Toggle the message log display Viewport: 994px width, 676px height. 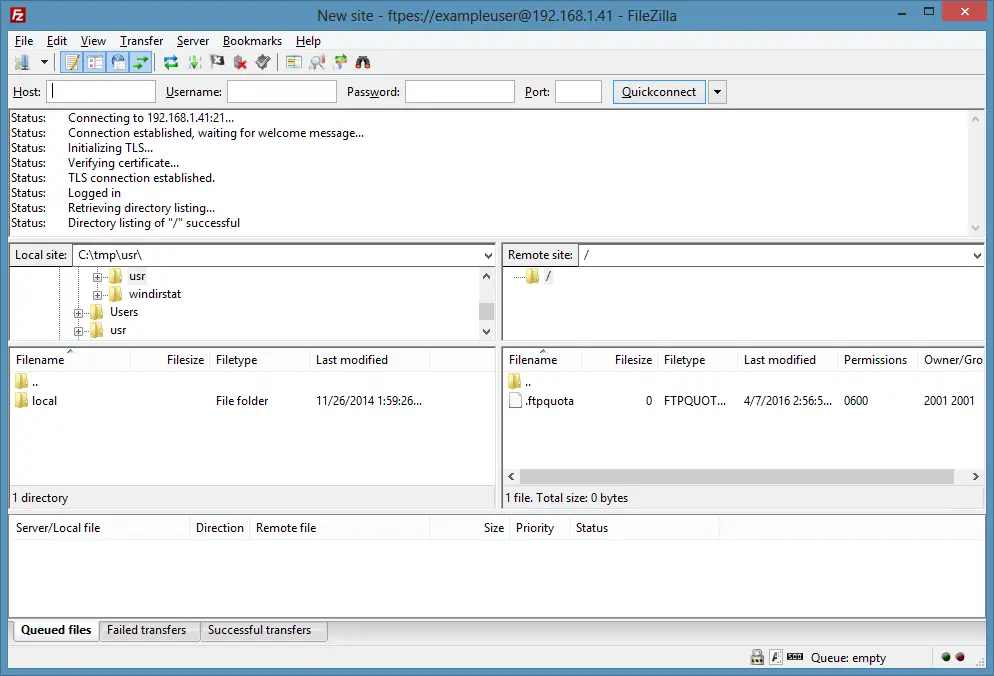72,62
